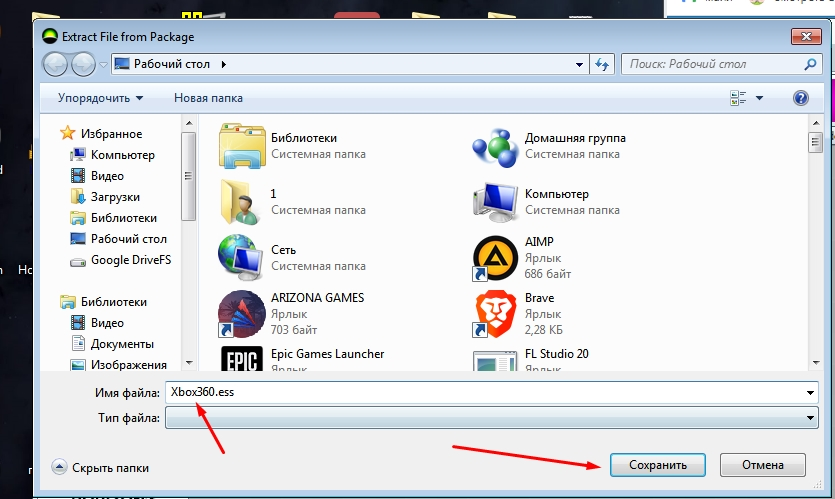Viewport: 835px width, 499px height.
Task: Click the file list scrollbar thumb
Action: [x=816, y=142]
